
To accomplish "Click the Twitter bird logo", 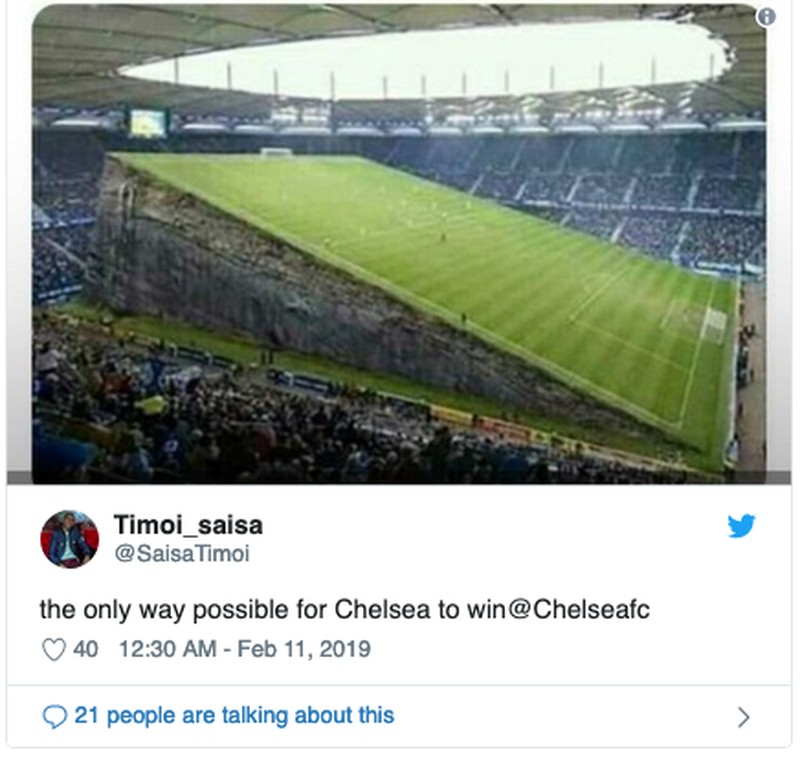I will pyautogui.click(x=741, y=526).
